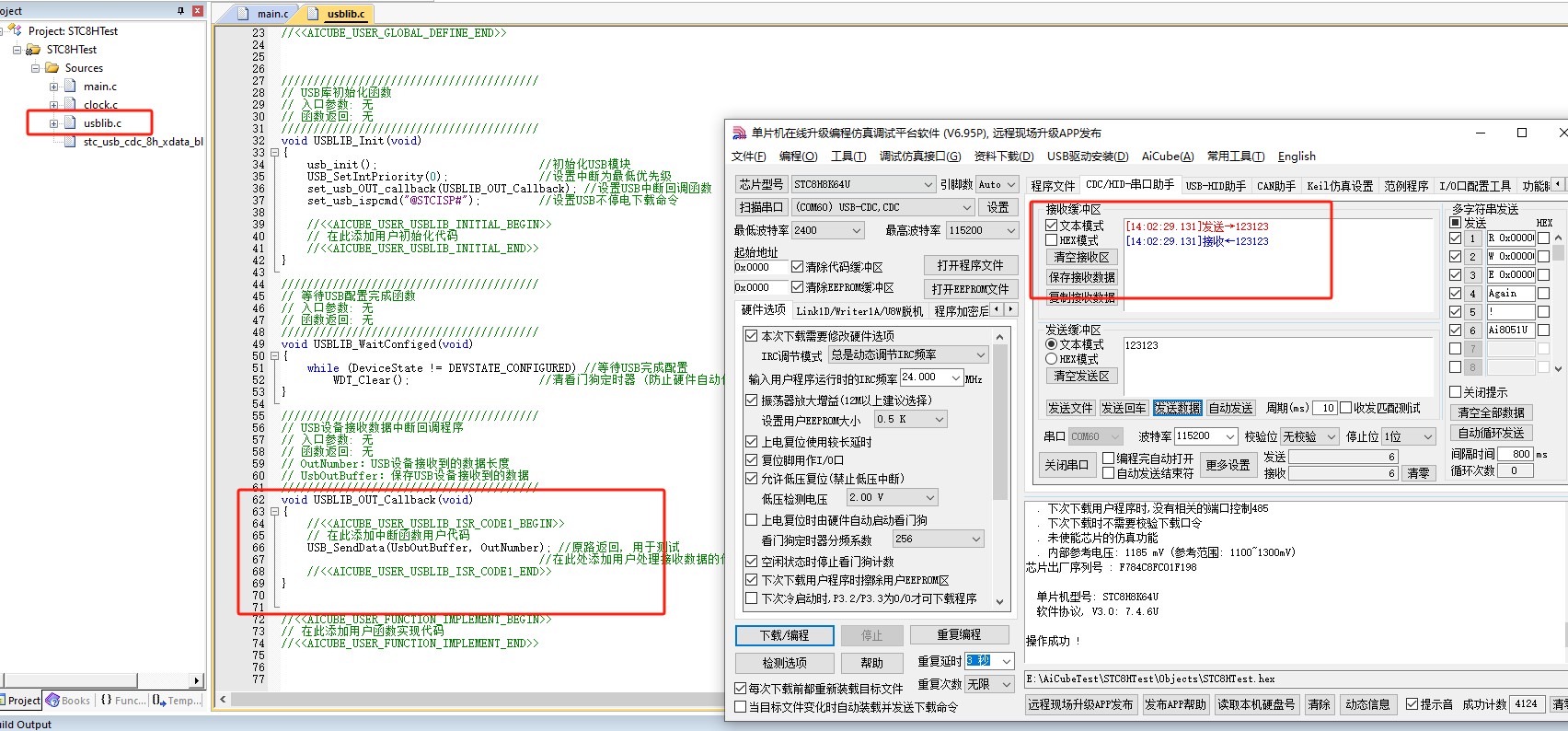
Task: Open the Books panel tab icon
Action: [52, 701]
